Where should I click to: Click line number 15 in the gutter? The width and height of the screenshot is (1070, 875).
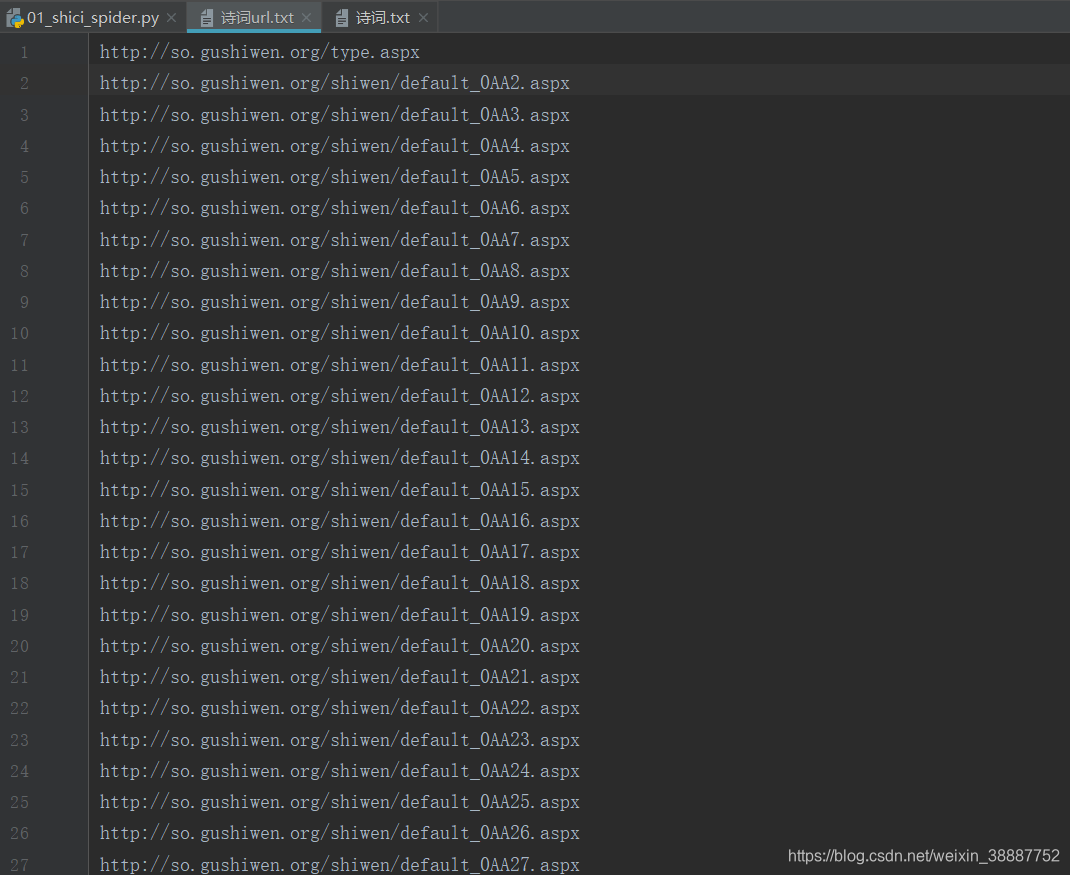click(20, 490)
